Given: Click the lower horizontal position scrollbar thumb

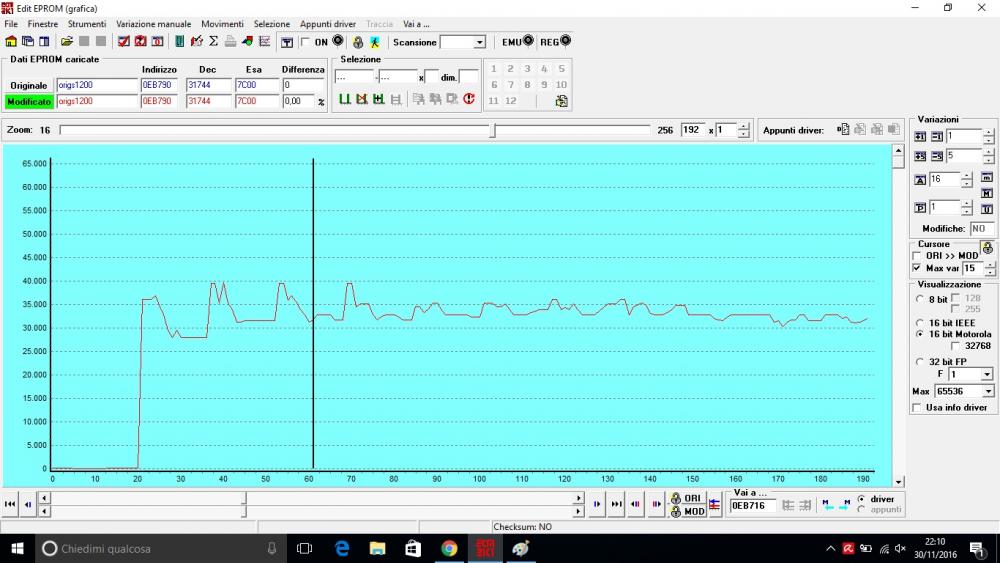Looking at the screenshot, I should coord(244,511).
